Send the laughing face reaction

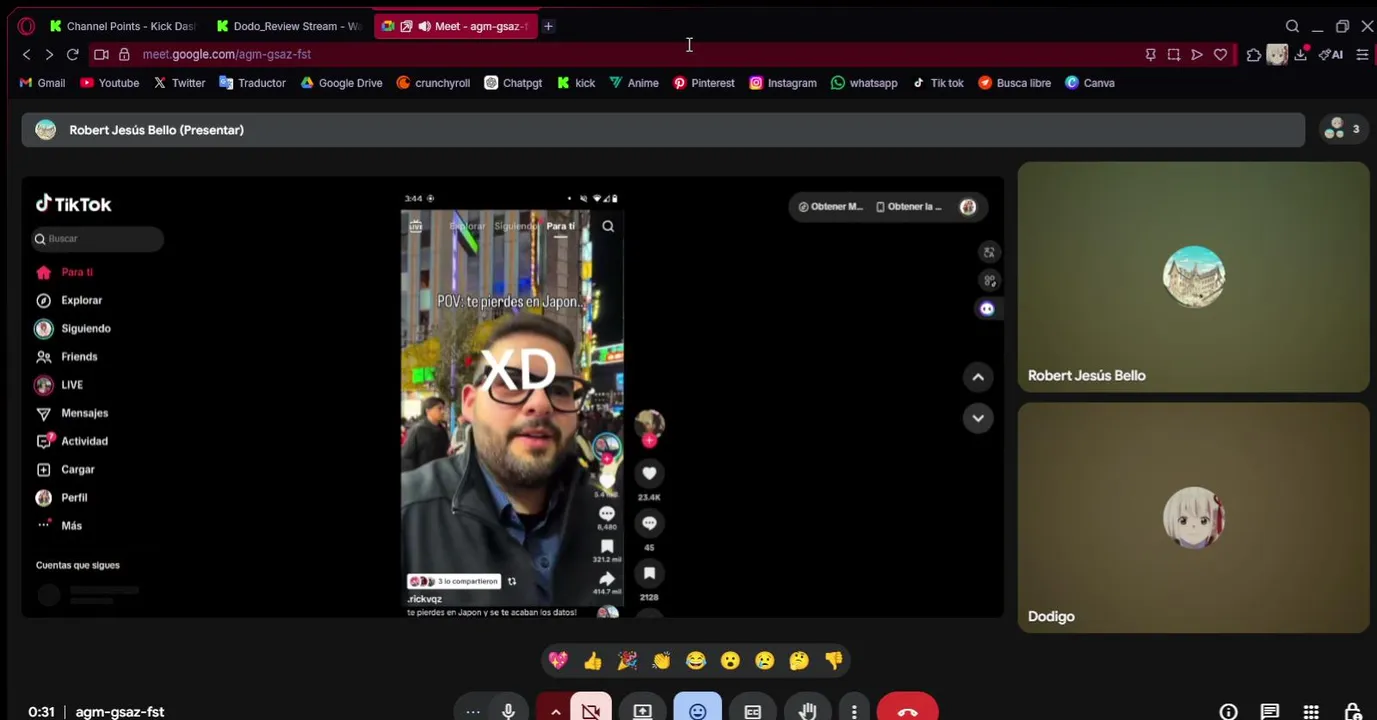[x=696, y=660]
